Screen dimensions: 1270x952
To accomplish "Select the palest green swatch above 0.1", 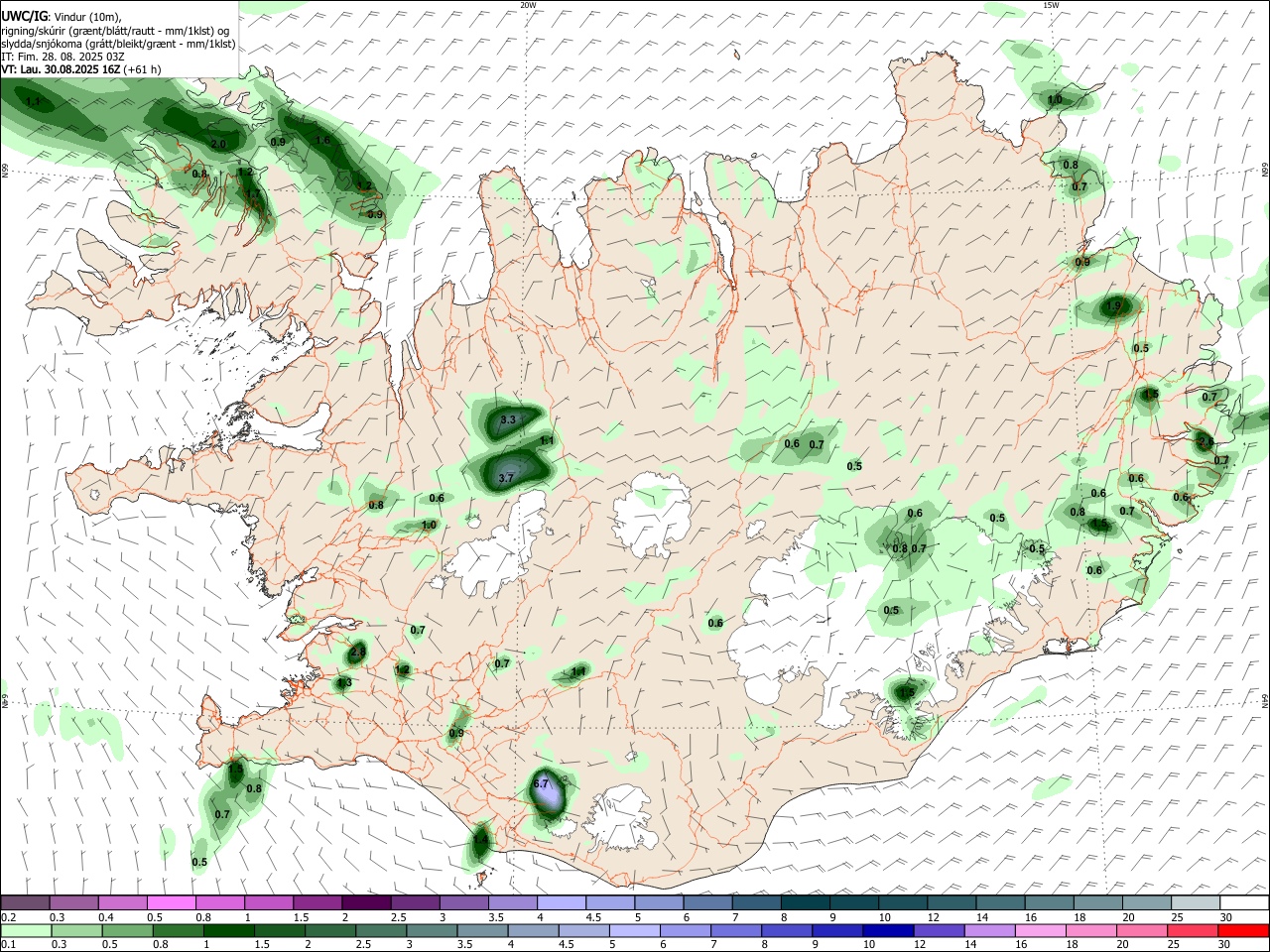I will (x=25, y=931).
